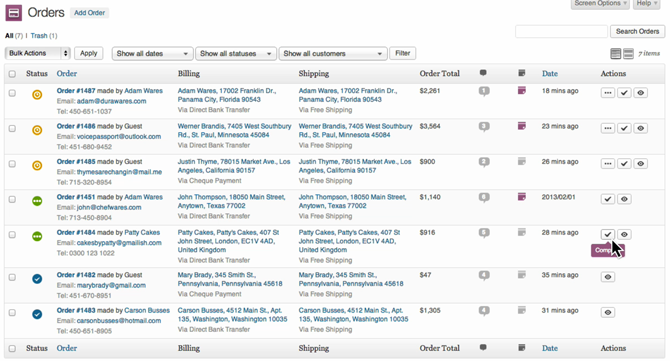670x361 pixels.
Task: Open customer note icon for order #1486
Action: [521, 126]
